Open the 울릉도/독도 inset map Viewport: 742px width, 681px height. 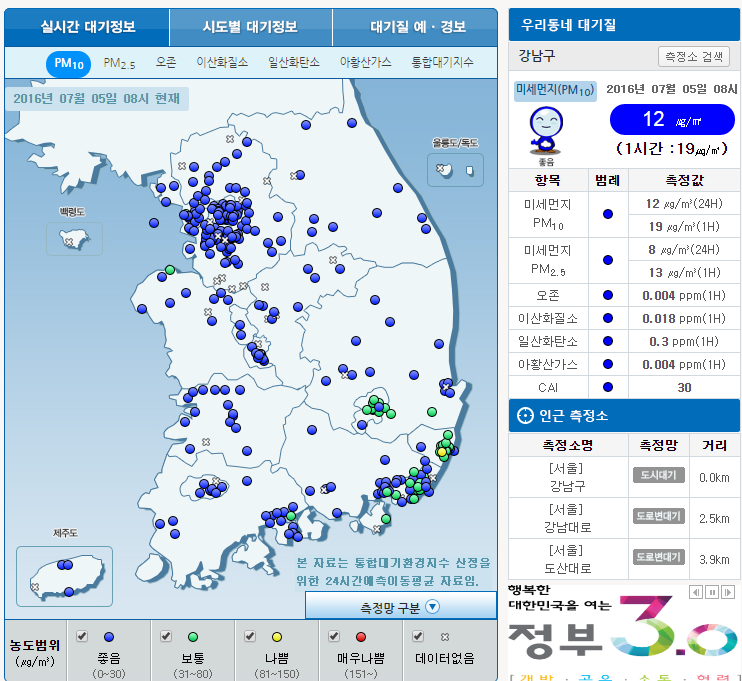pyautogui.click(x=456, y=169)
